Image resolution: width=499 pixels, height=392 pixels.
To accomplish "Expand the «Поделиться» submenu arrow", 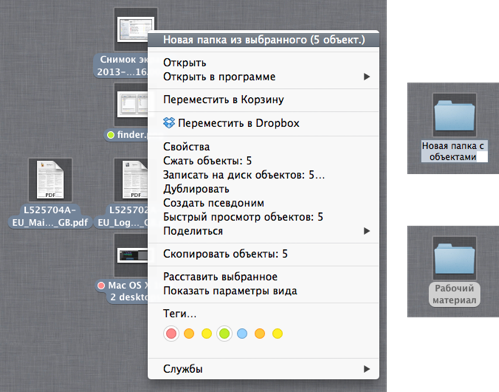I will tap(367, 231).
